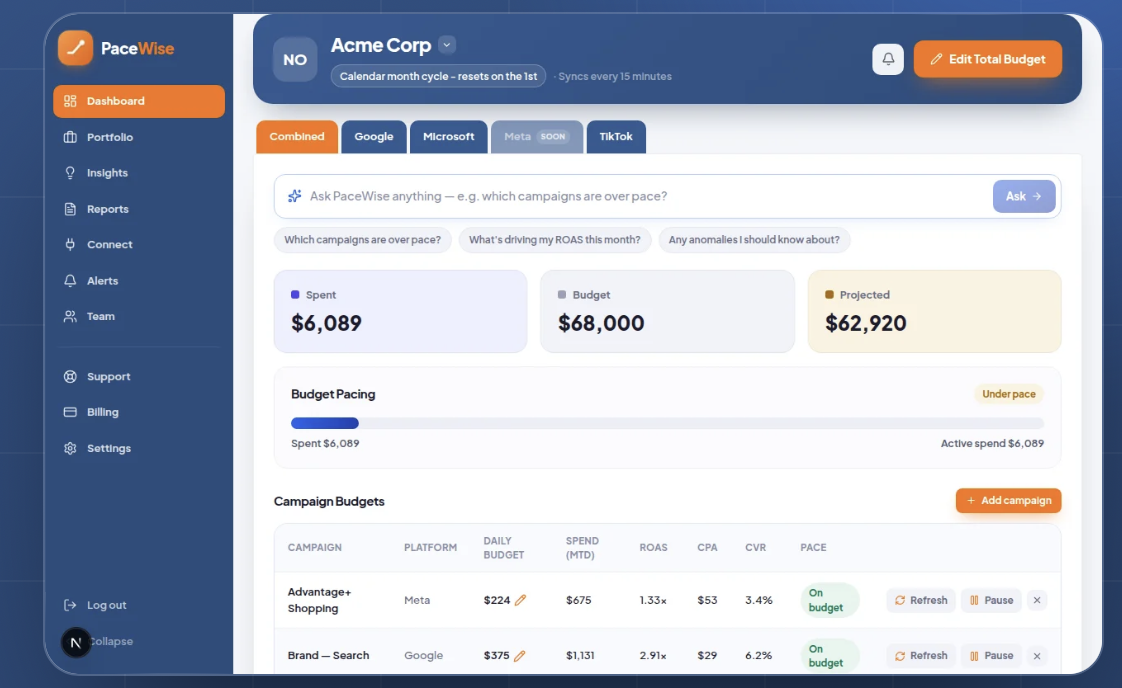The height and width of the screenshot is (688, 1122).
Task: Remove the Brand — Search campaign row
Action: pos(1037,656)
